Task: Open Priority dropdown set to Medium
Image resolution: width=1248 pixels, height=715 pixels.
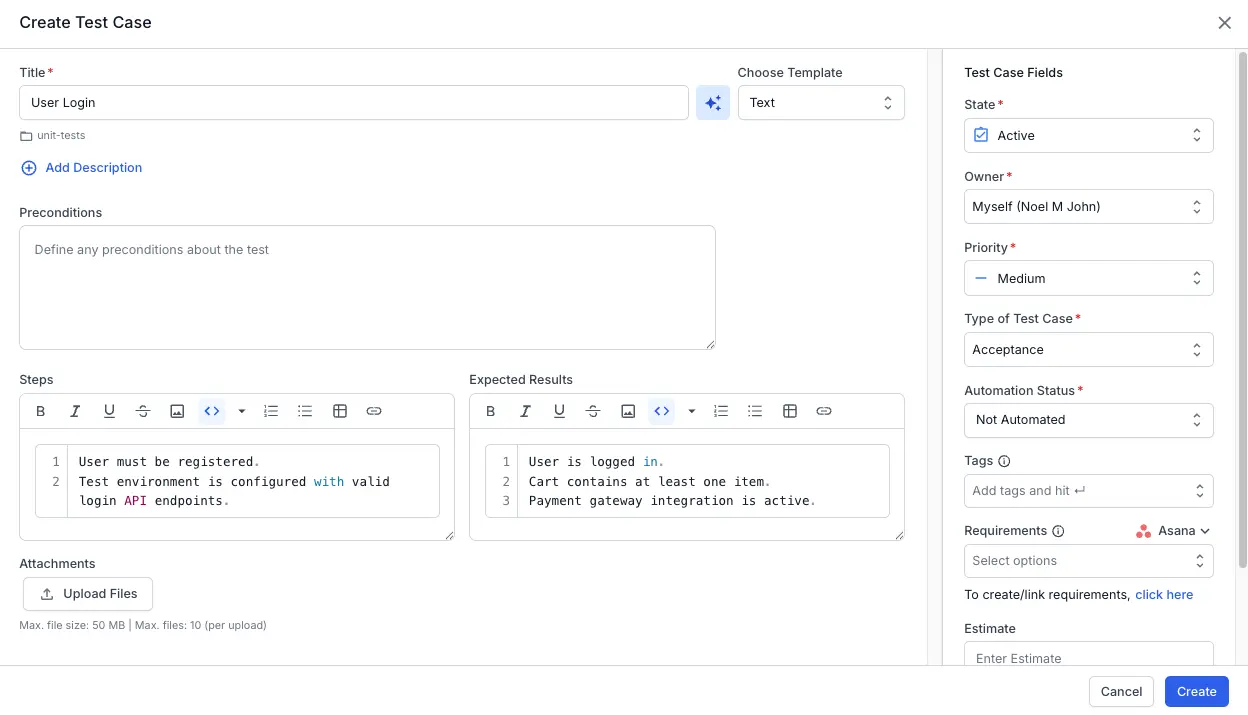Action: (x=1088, y=279)
